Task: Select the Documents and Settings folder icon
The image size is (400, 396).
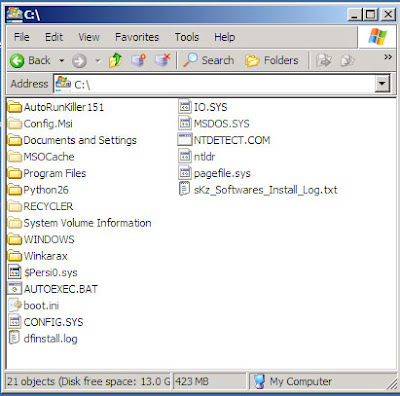Action: 15,140
